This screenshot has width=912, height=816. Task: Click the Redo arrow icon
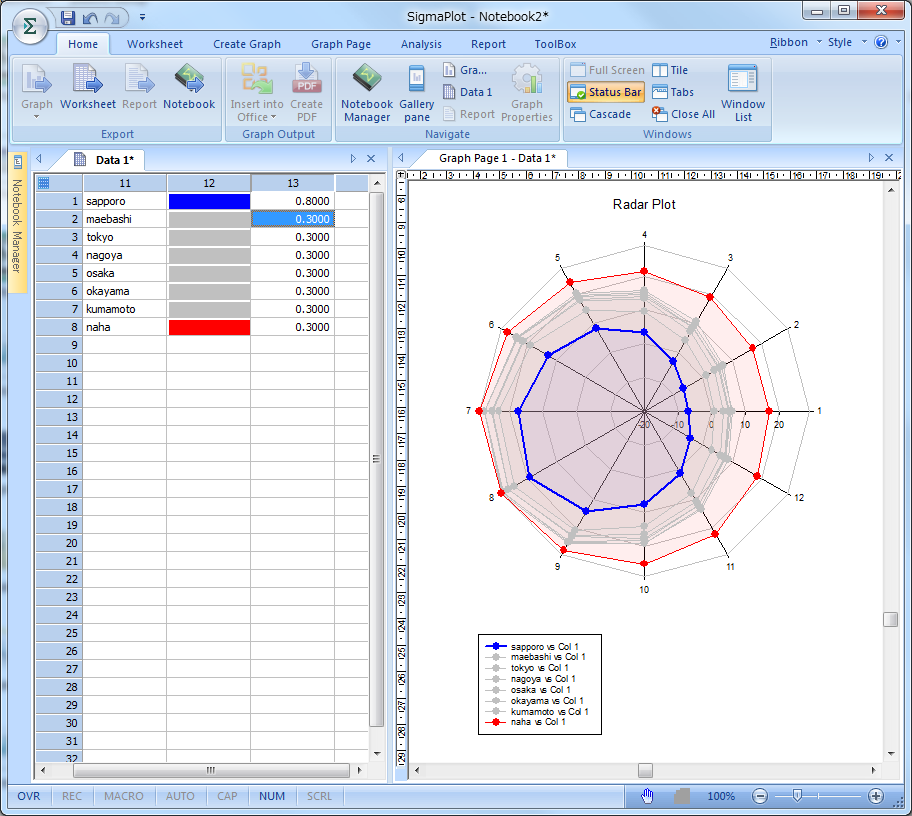tap(112, 18)
